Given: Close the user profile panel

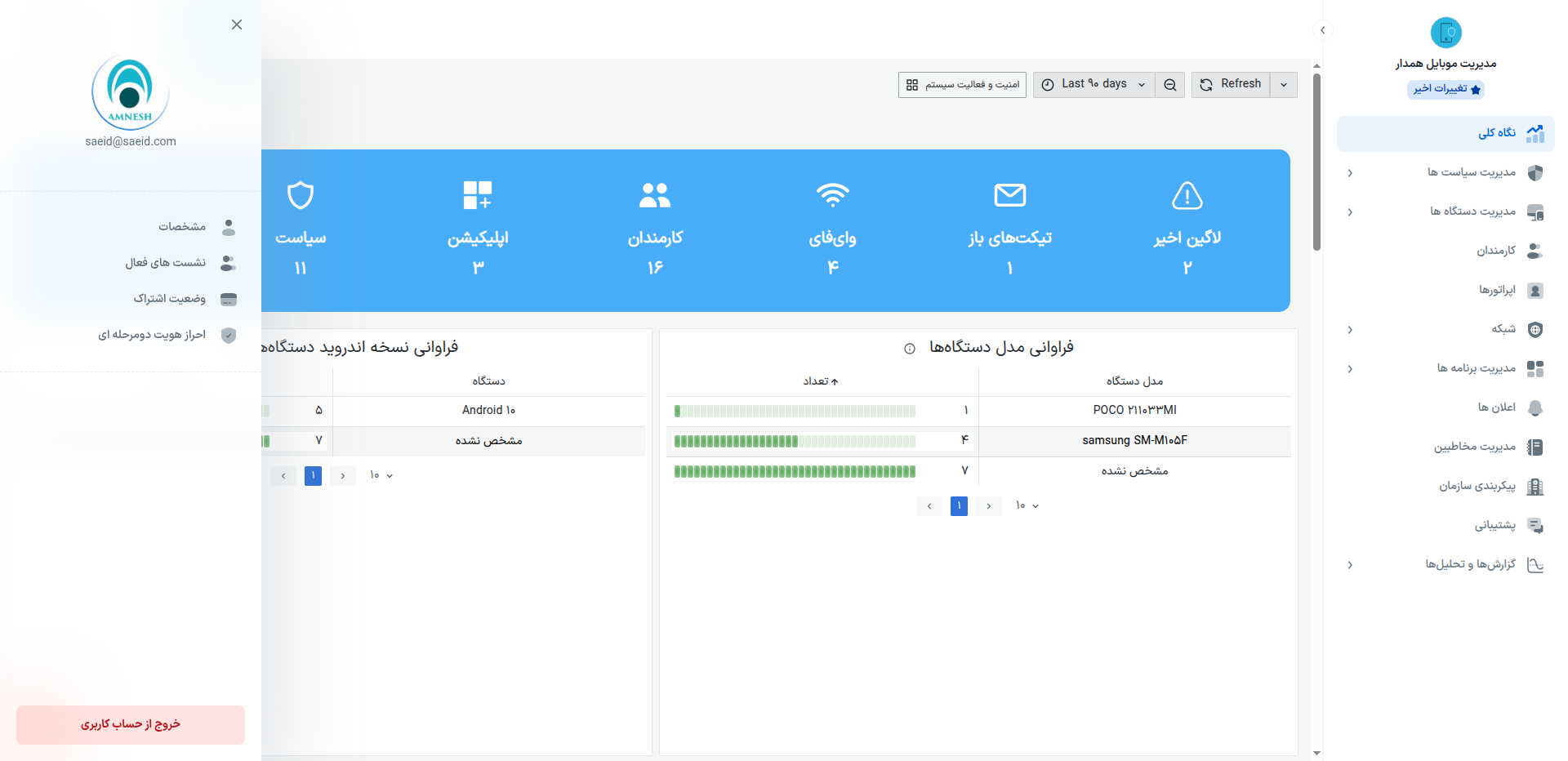Looking at the screenshot, I should pos(237,24).
